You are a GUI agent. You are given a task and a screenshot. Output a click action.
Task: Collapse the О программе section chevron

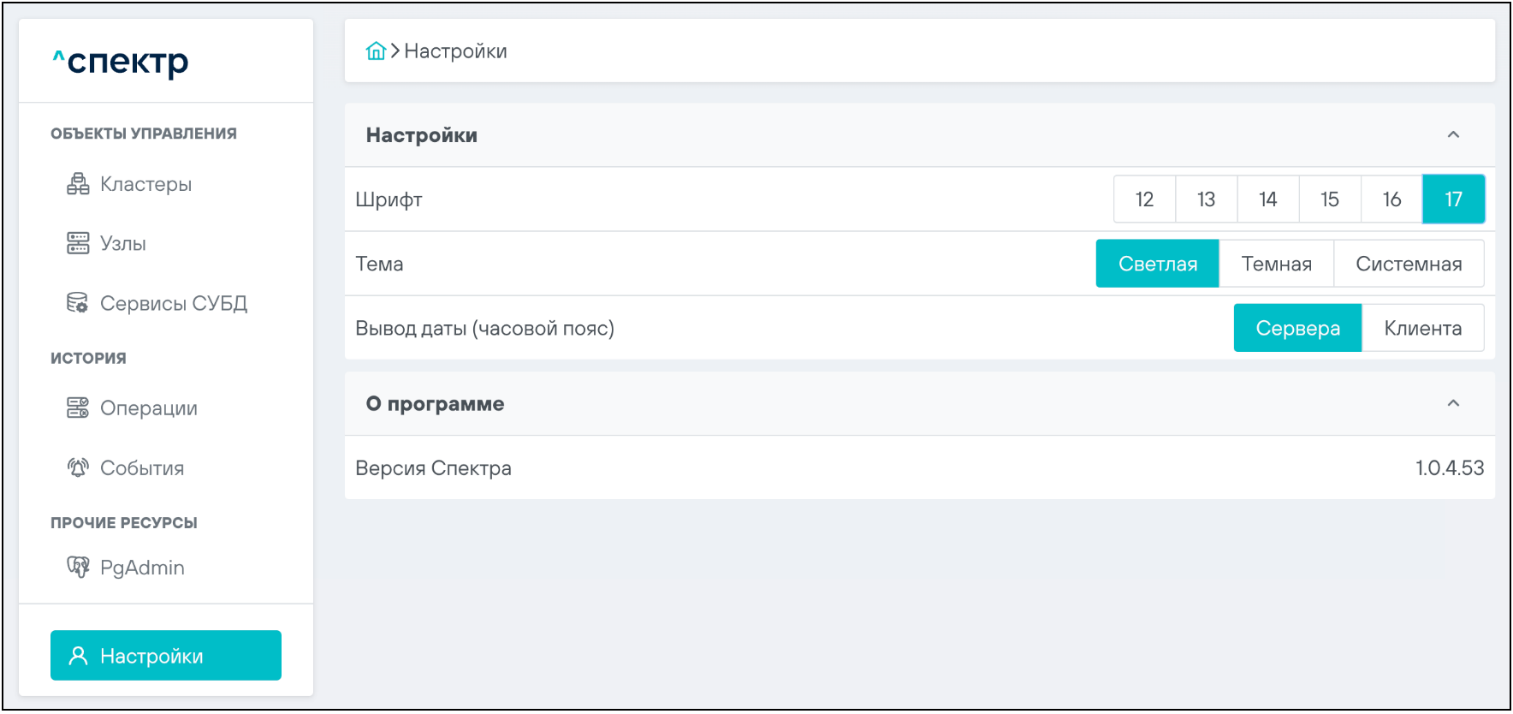[x=1453, y=404]
